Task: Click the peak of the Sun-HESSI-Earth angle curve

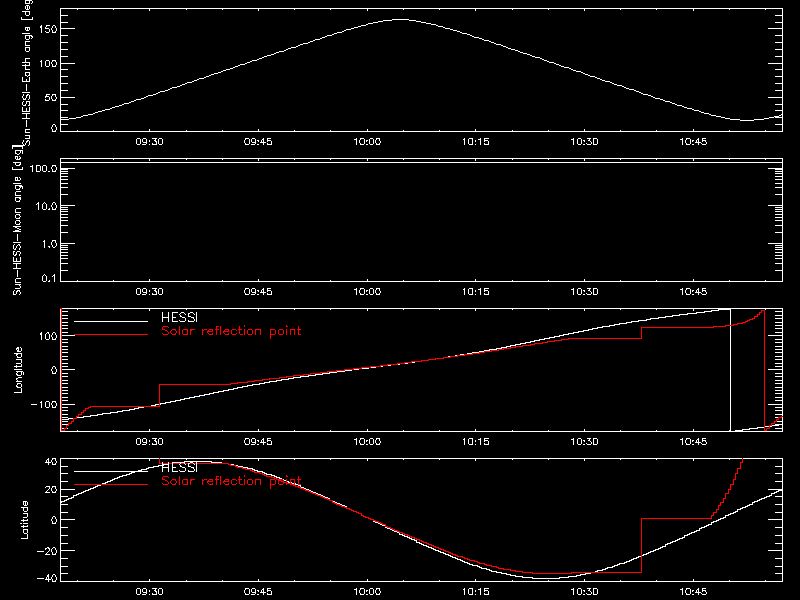Action: pyautogui.click(x=401, y=19)
